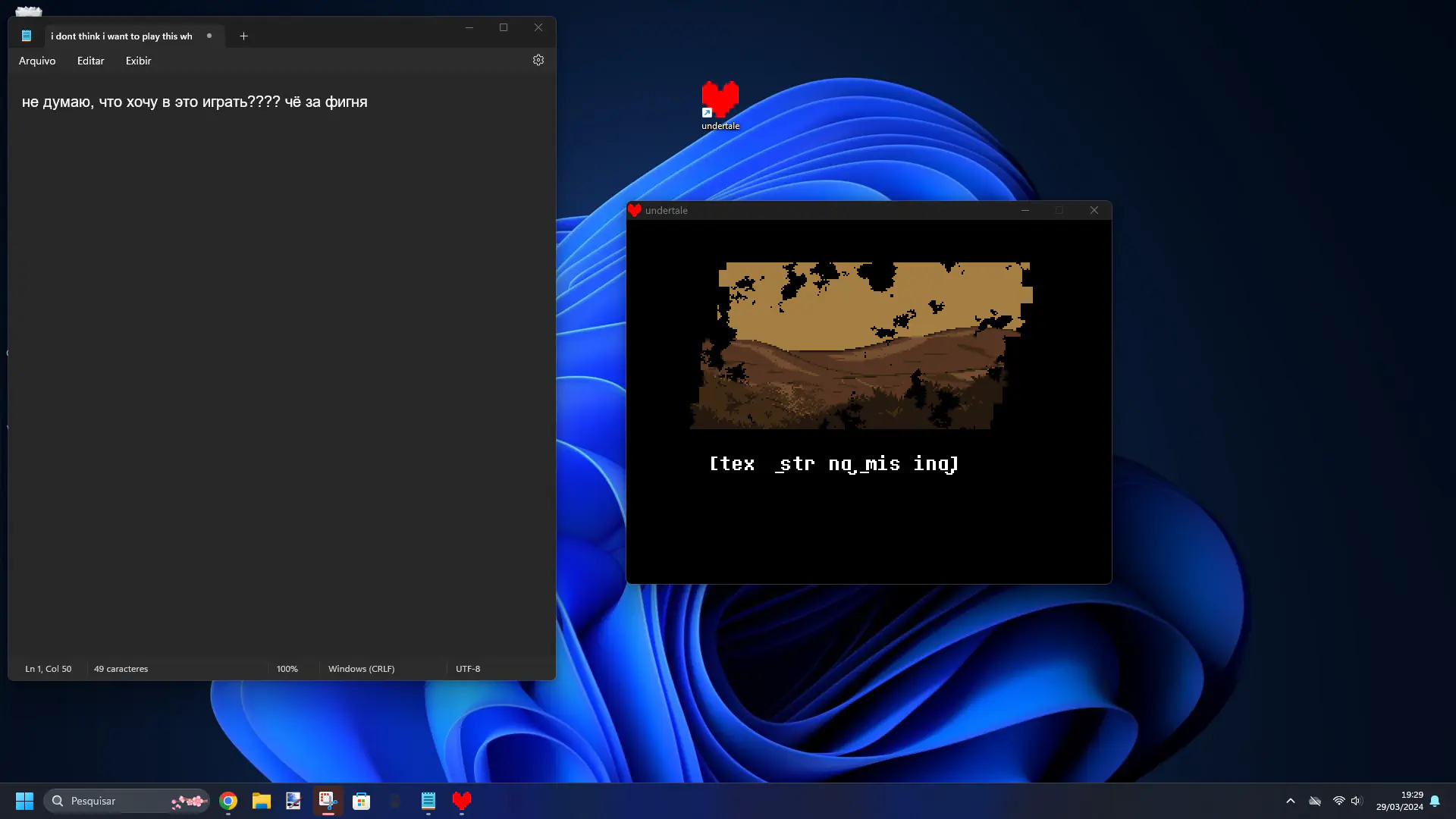Open Microsoft Store from taskbar

click(x=361, y=801)
